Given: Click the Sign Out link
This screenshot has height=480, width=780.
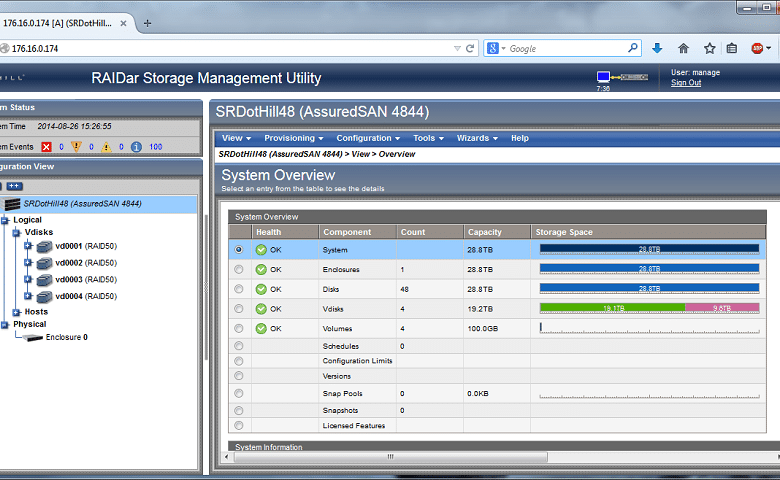Looking at the screenshot, I should tap(686, 83).
